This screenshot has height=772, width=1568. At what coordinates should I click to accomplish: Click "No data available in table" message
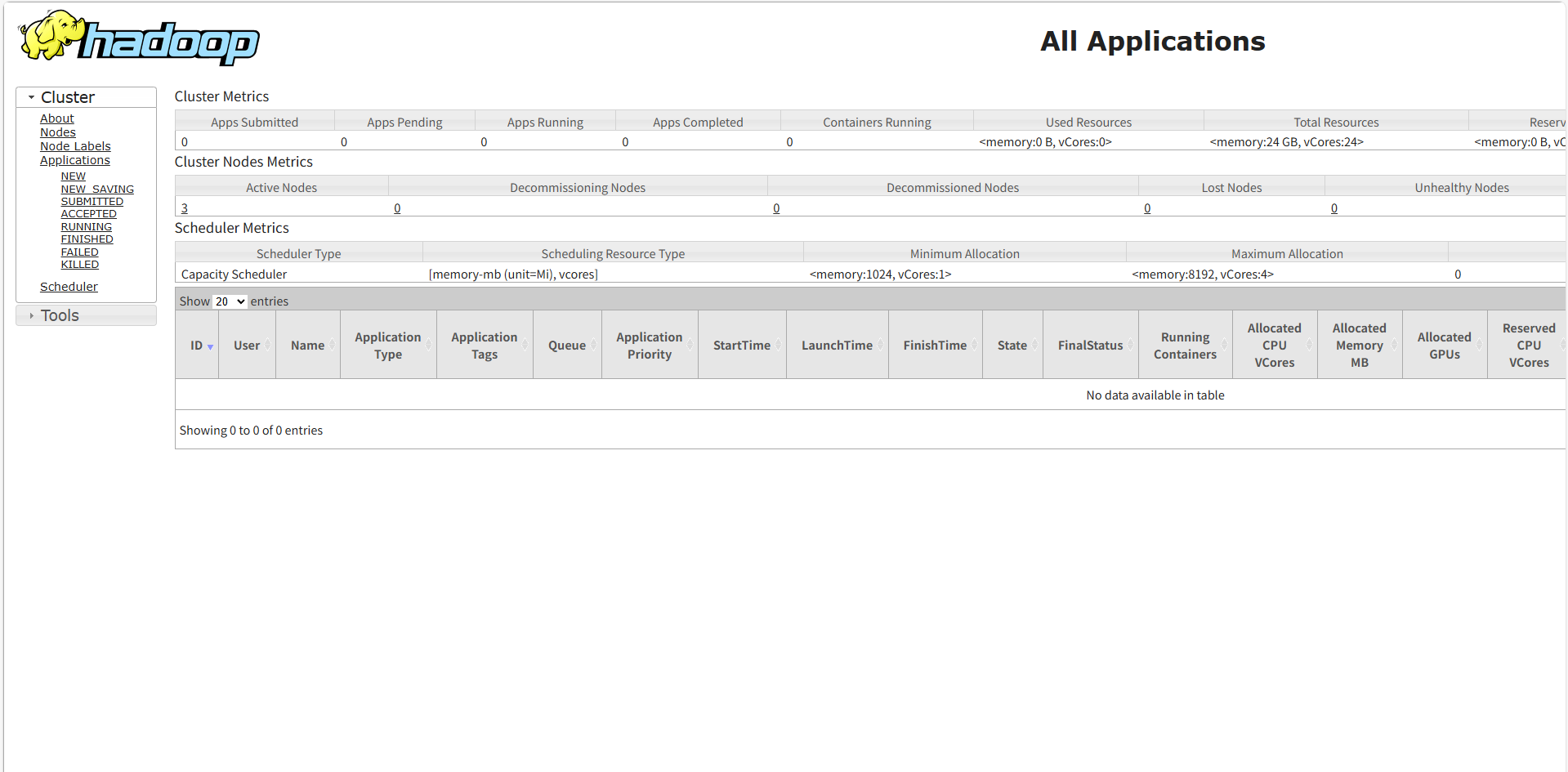coord(1155,395)
